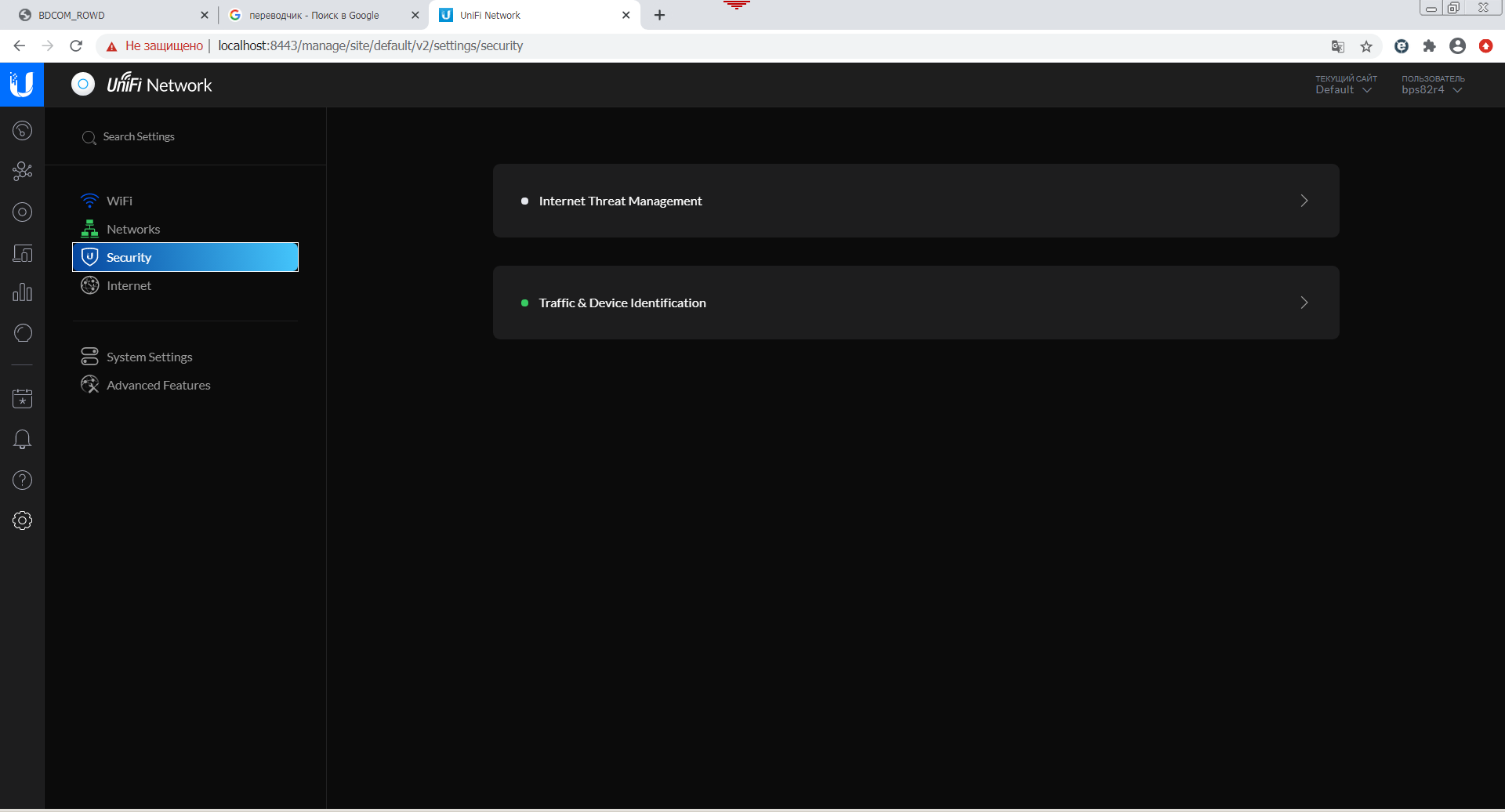Click the Security shield icon
The image size is (1505, 812).
[x=90, y=257]
